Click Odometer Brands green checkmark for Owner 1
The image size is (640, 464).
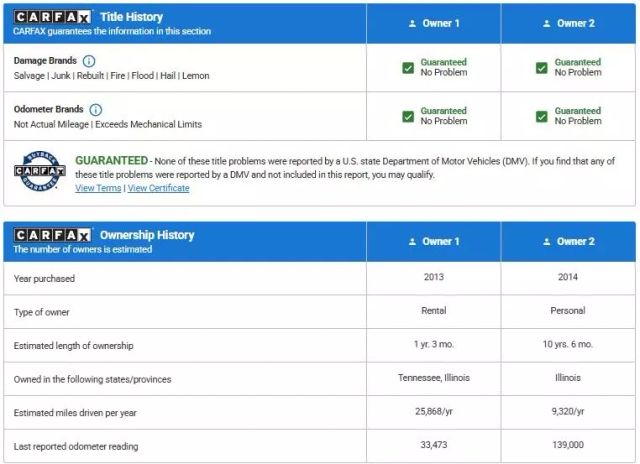pyautogui.click(x=408, y=117)
